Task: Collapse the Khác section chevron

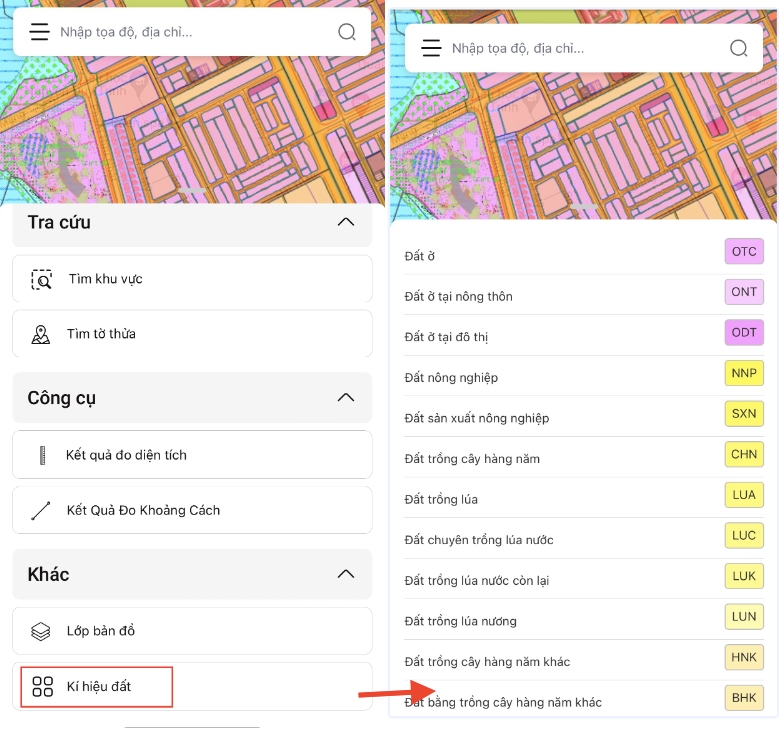Action: coord(346,574)
